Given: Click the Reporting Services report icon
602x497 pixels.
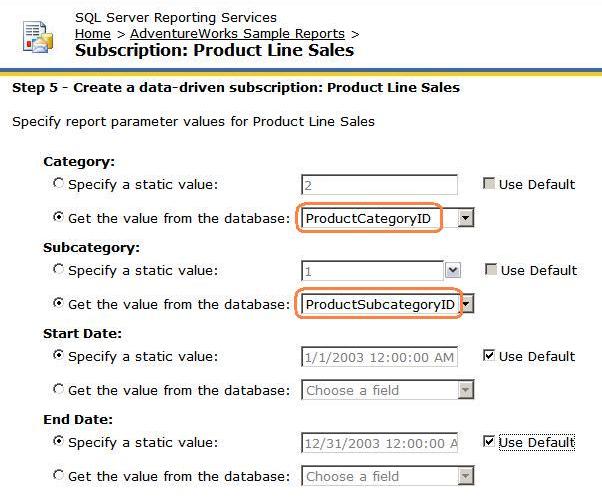Looking at the screenshot, I should pyautogui.click(x=38, y=35).
